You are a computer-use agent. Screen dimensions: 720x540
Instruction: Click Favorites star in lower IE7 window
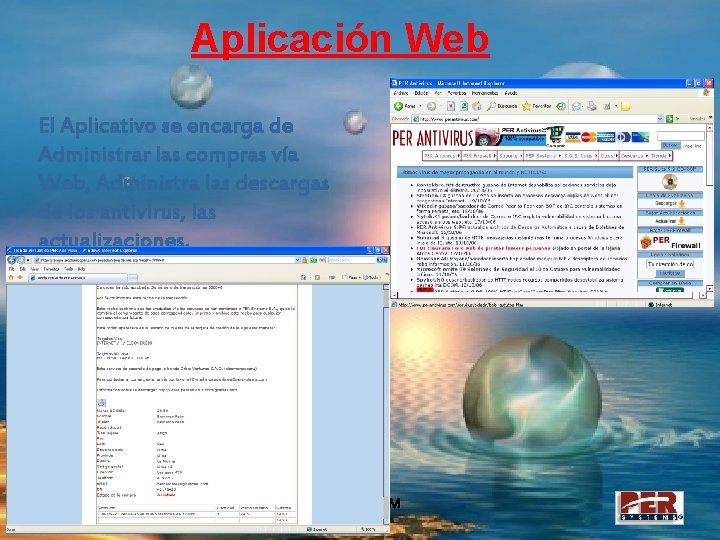(x=11, y=277)
